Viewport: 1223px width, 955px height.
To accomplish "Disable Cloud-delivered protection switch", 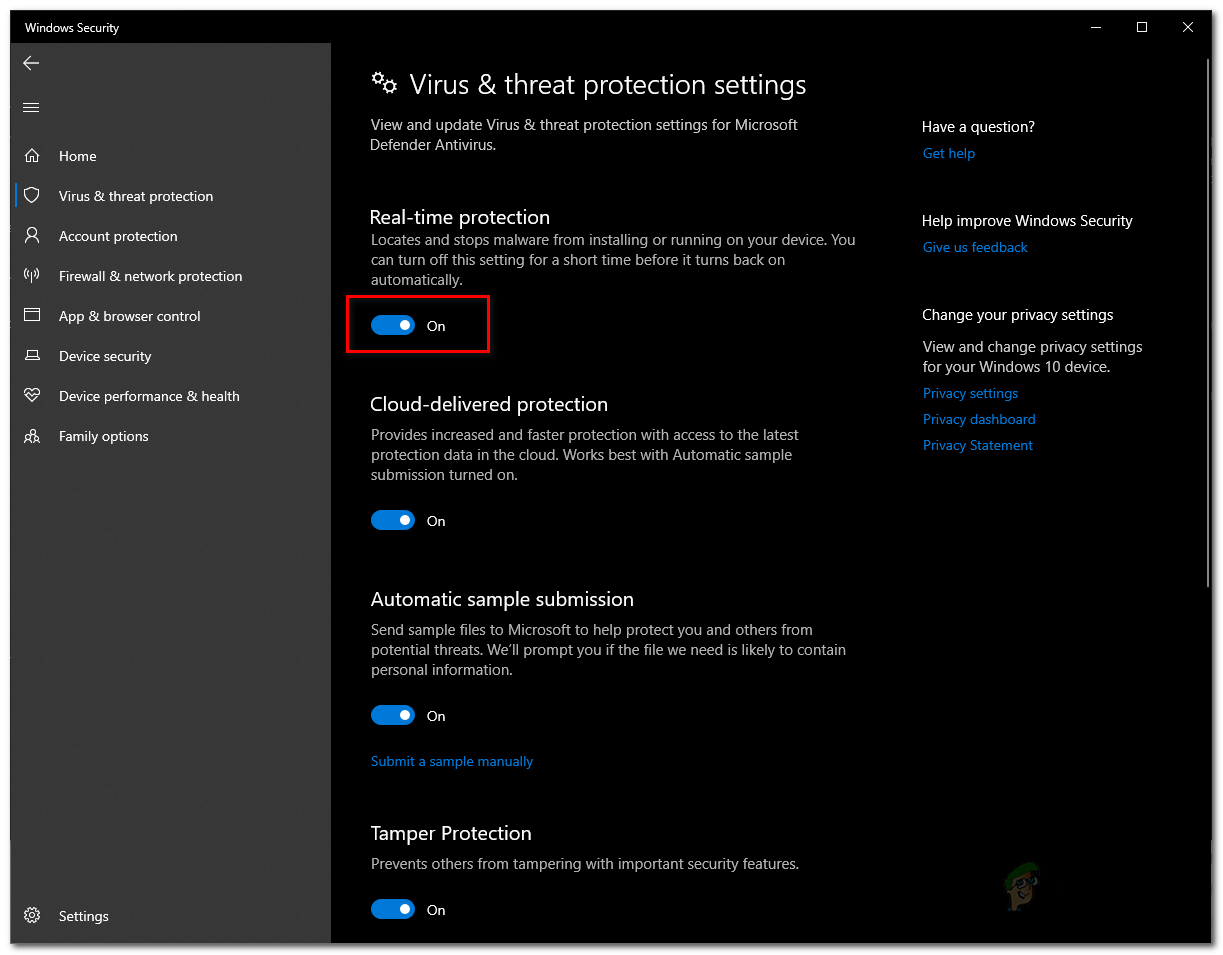I will click(x=393, y=521).
